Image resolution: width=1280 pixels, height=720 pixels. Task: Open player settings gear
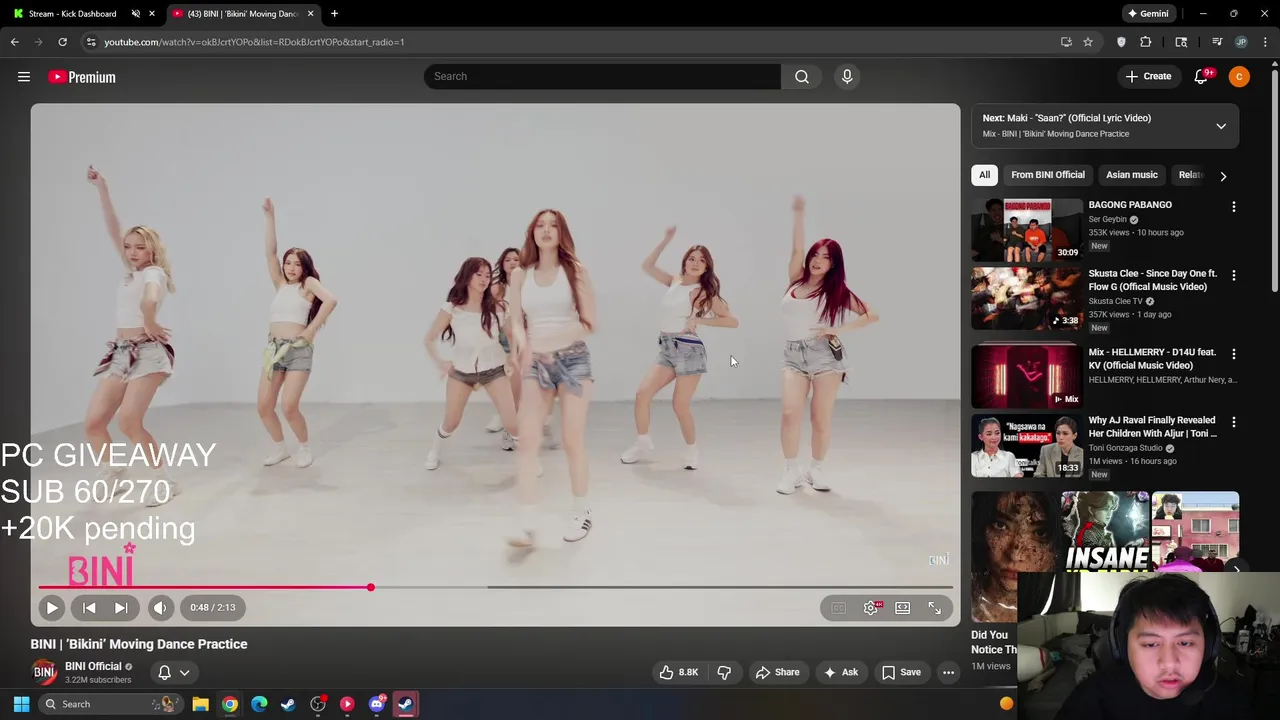coord(871,608)
